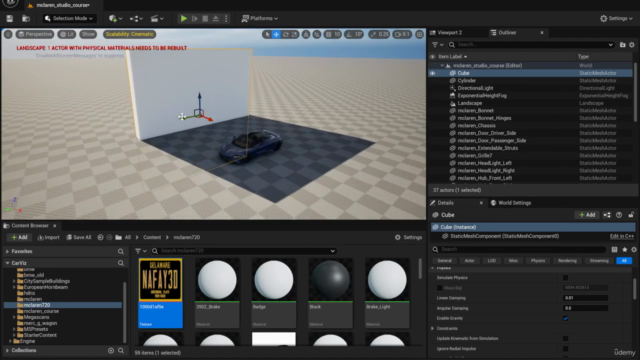Screen dimensions: 640x360
Task: Select the General filter tab in Details
Action: (444, 260)
